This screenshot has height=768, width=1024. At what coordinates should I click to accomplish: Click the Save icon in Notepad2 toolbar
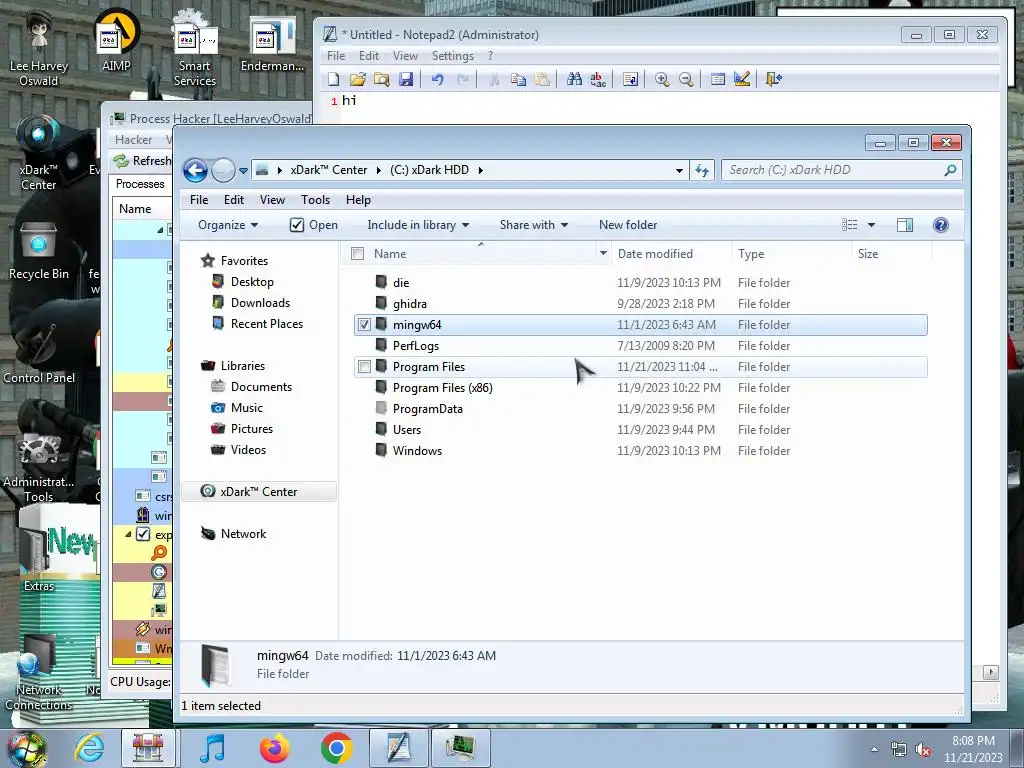coord(406,79)
